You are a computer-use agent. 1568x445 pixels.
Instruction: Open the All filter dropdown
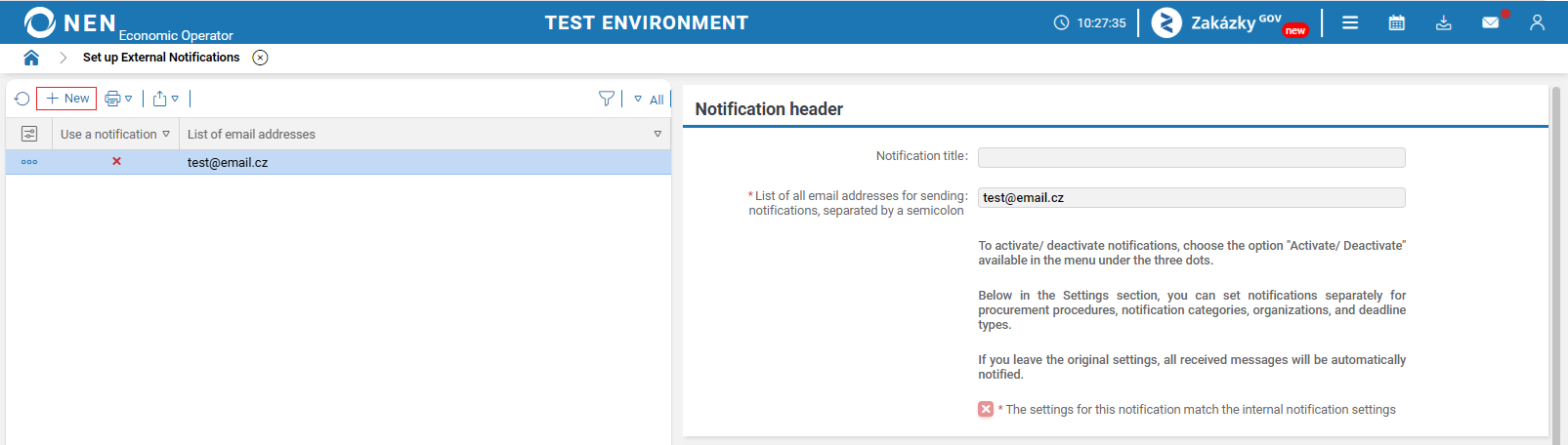(650, 100)
